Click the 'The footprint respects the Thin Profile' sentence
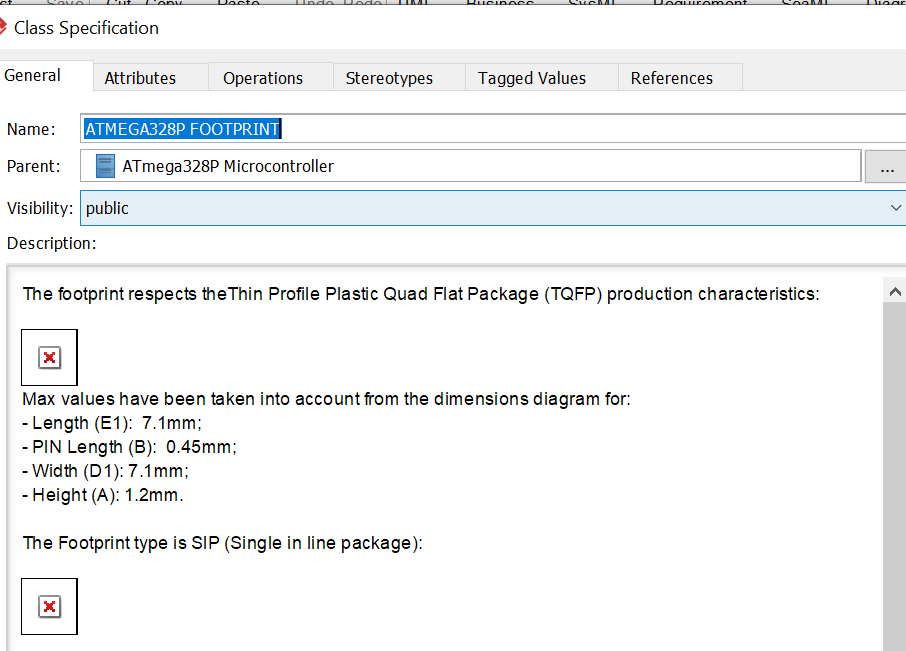This screenshot has height=651, width=906. click(421, 294)
